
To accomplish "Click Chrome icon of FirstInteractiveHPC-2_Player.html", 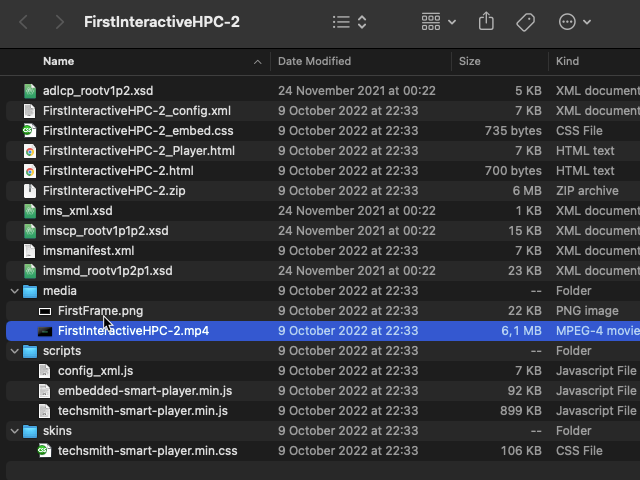I will [x=30, y=151].
